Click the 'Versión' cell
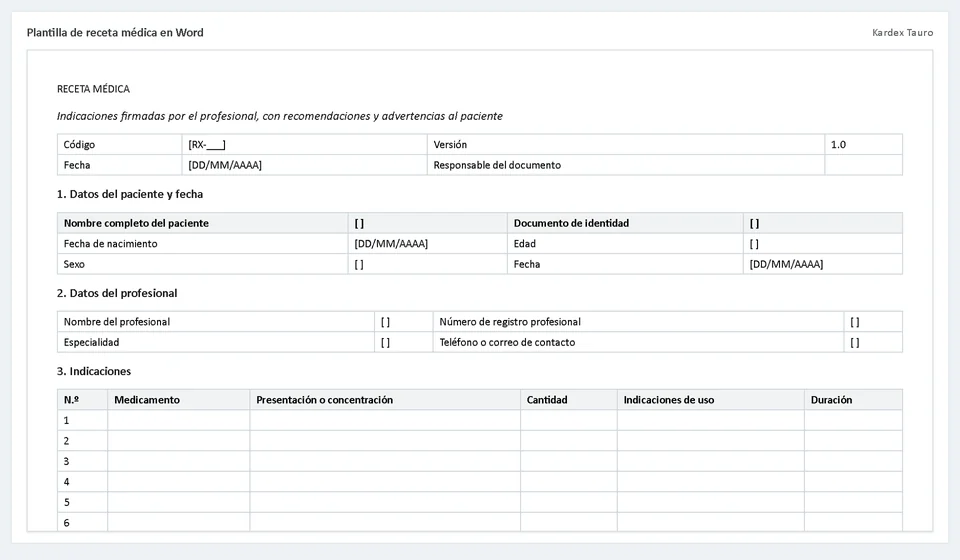 coord(626,144)
